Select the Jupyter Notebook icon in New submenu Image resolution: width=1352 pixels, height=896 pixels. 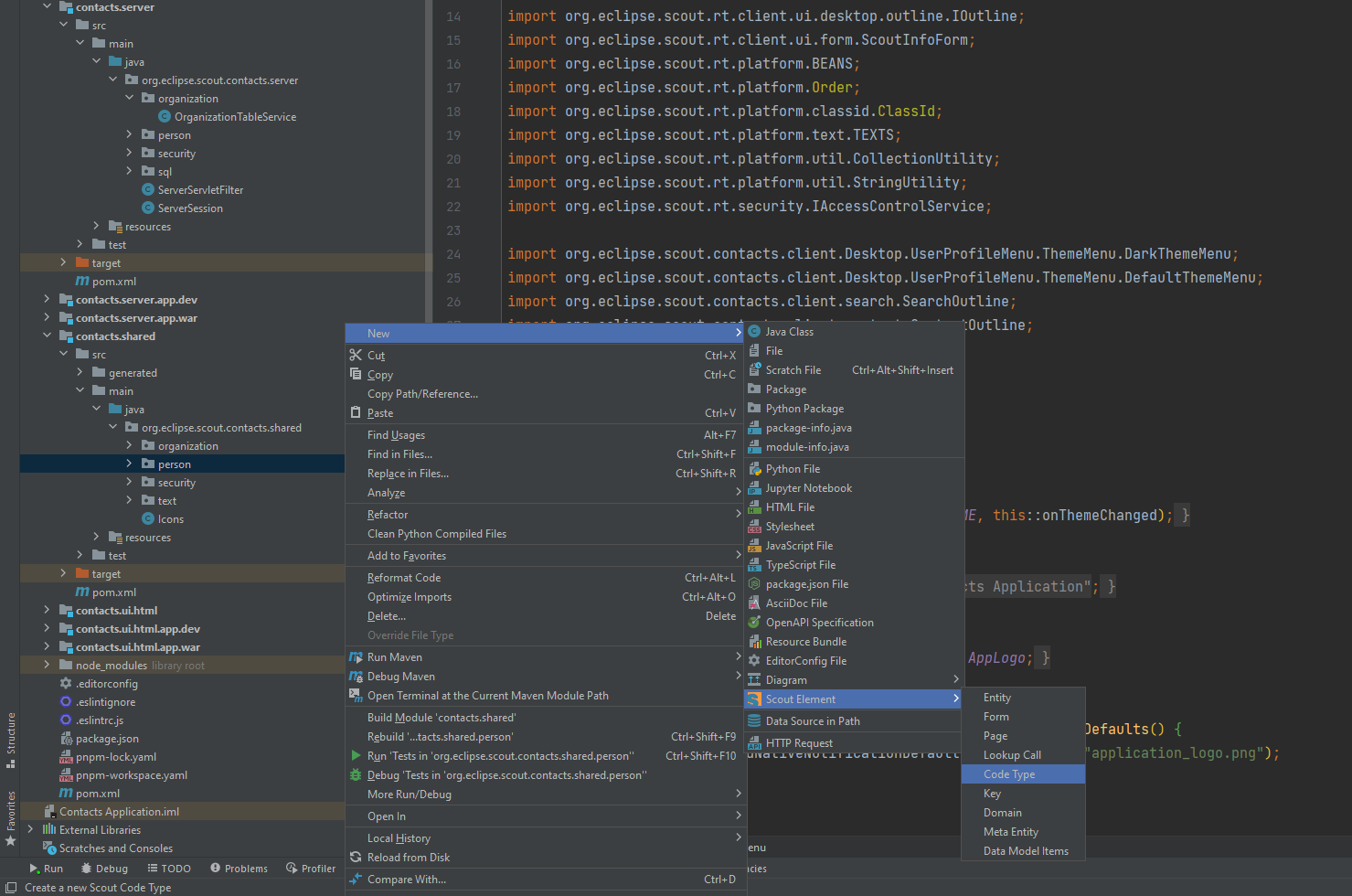click(x=754, y=487)
